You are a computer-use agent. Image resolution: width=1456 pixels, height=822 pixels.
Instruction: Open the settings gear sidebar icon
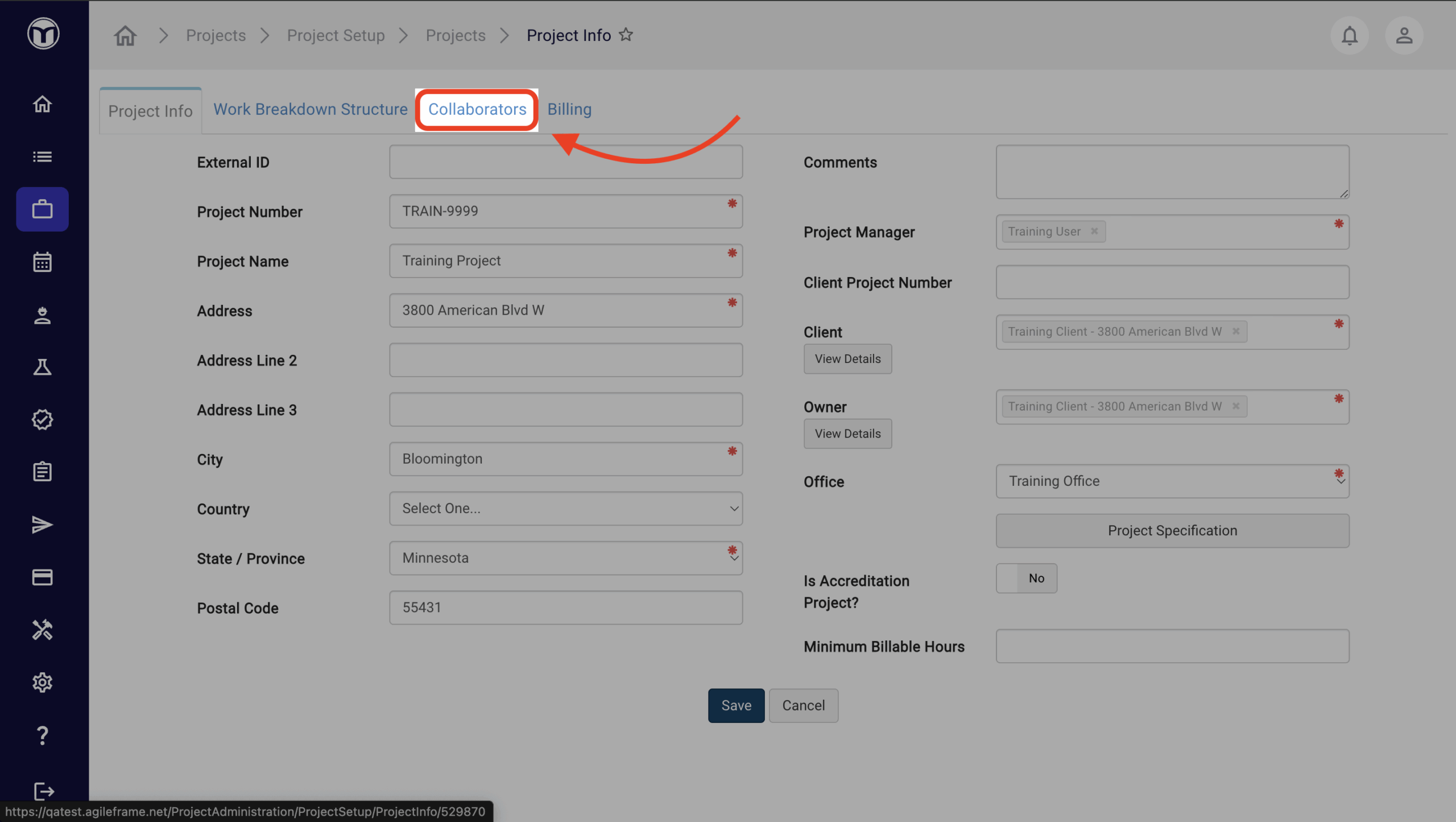(x=42, y=682)
